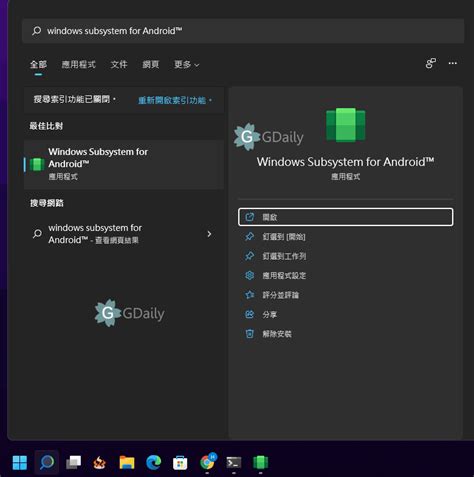
Task: Launch Microsoft Edge from taskbar
Action: (153, 462)
